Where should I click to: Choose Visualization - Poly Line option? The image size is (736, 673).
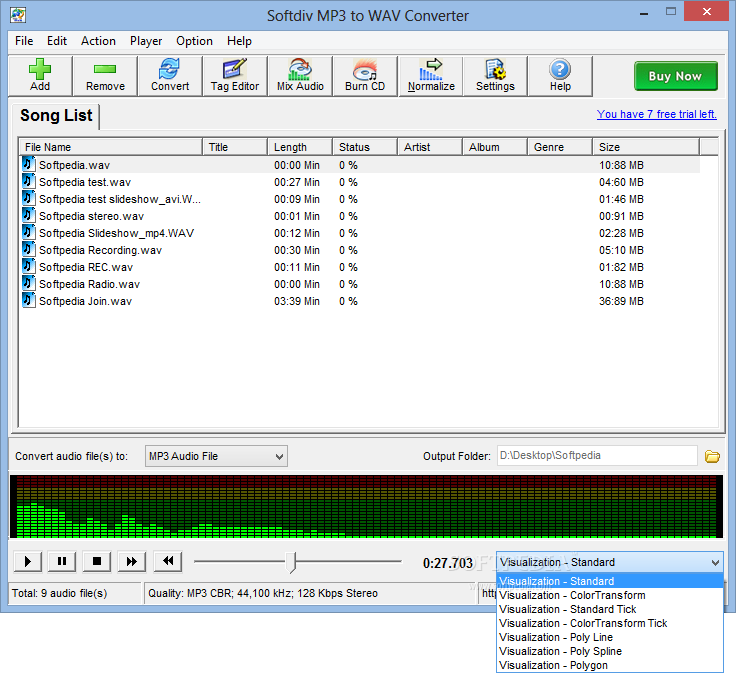(x=610, y=637)
